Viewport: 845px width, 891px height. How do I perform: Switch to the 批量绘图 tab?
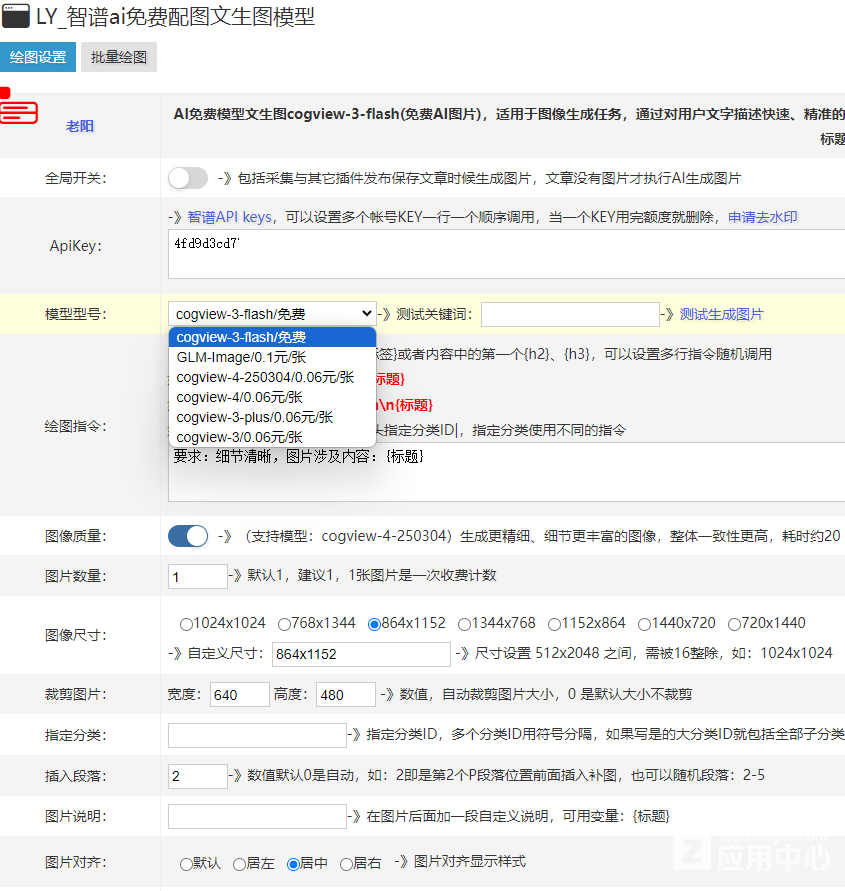(x=119, y=57)
